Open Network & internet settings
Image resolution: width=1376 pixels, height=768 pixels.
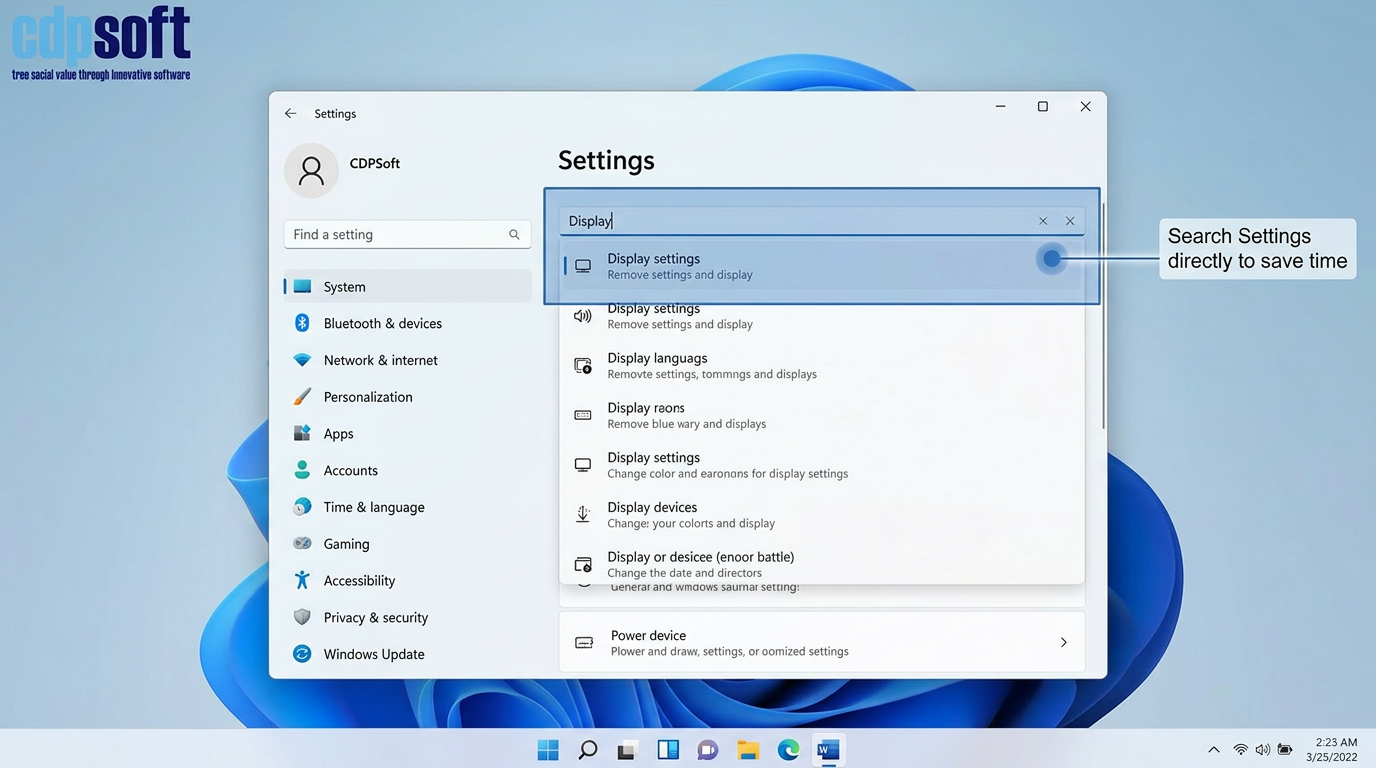tap(380, 360)
